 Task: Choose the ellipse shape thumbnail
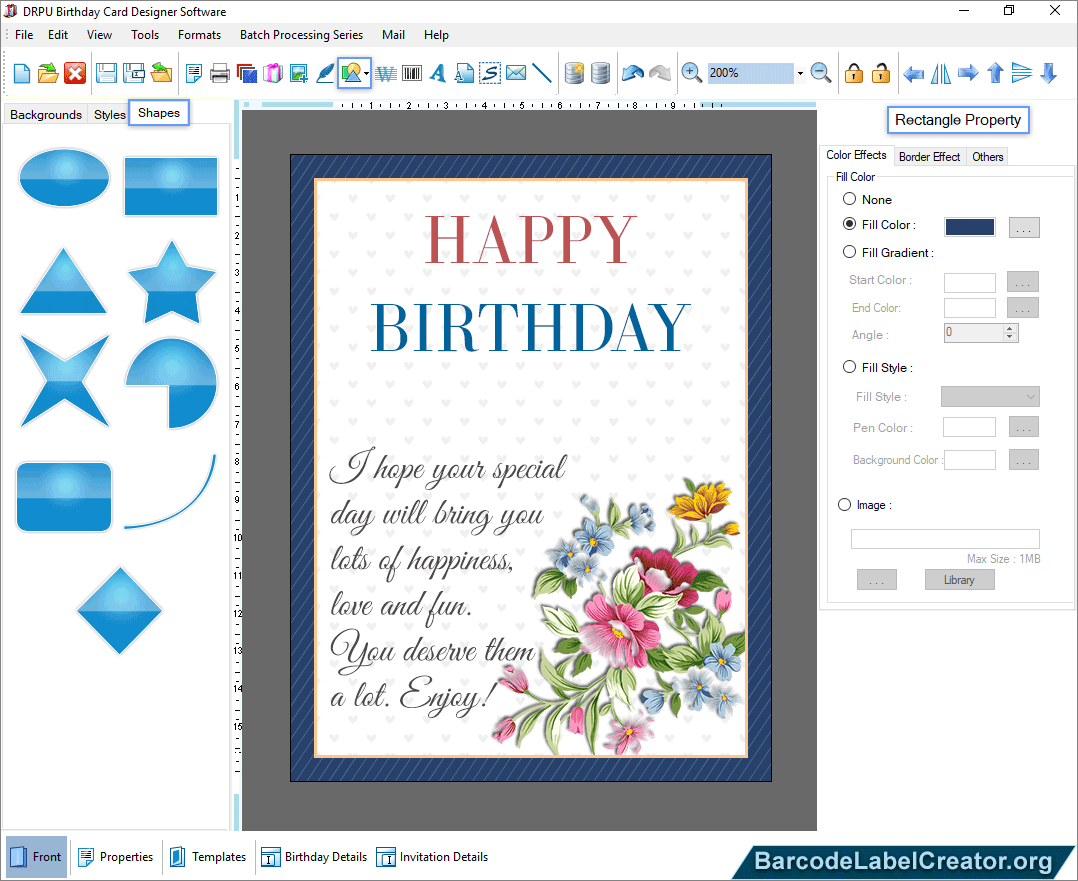(64, 177)
